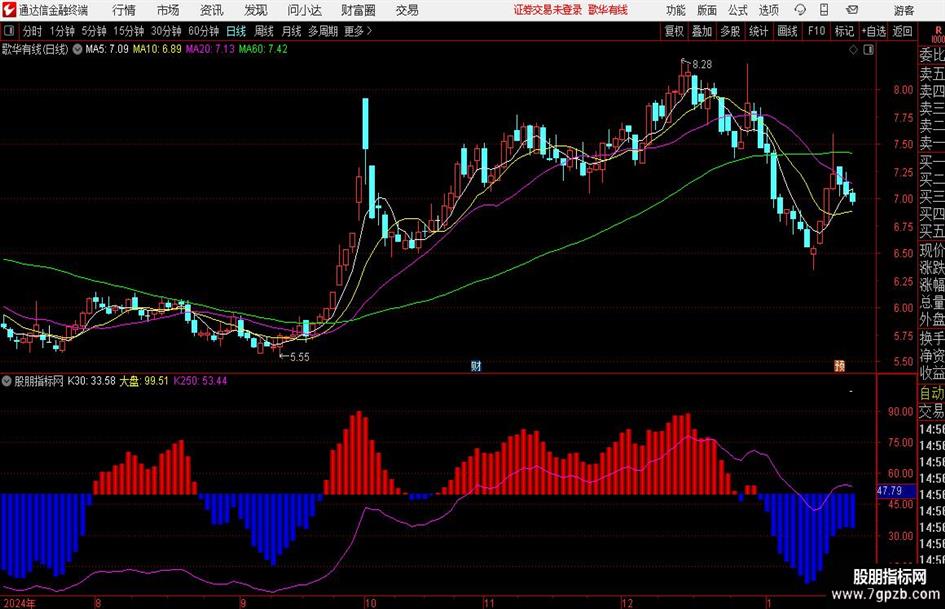Open the 问小达 menu
This screenshot has height=609, width=945.
click(x=304, y=10)
